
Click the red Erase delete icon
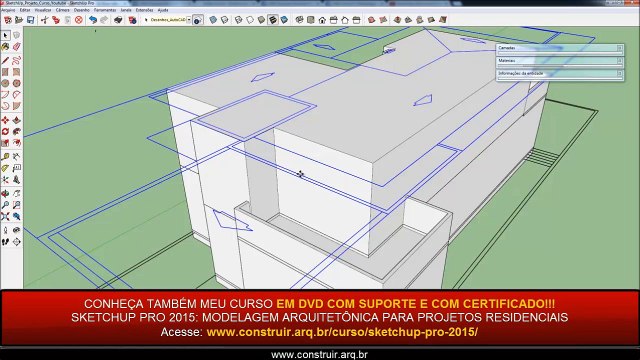79,20
